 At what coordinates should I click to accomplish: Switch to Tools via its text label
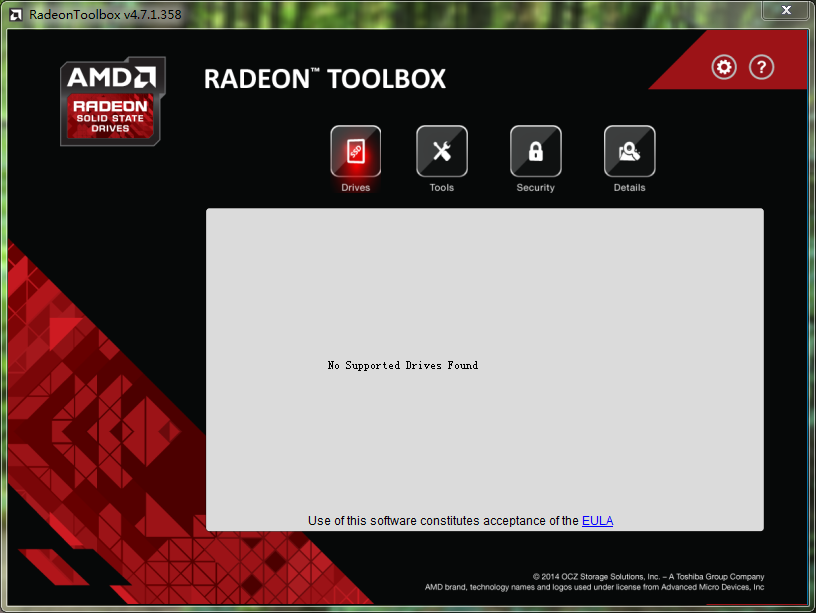[441, 188]
